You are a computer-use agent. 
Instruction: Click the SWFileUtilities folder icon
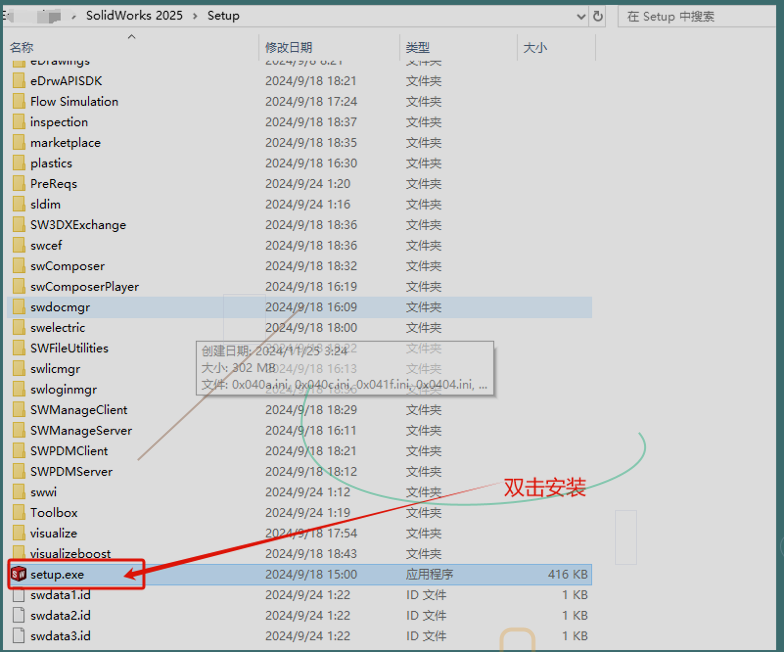coord(19,348)
